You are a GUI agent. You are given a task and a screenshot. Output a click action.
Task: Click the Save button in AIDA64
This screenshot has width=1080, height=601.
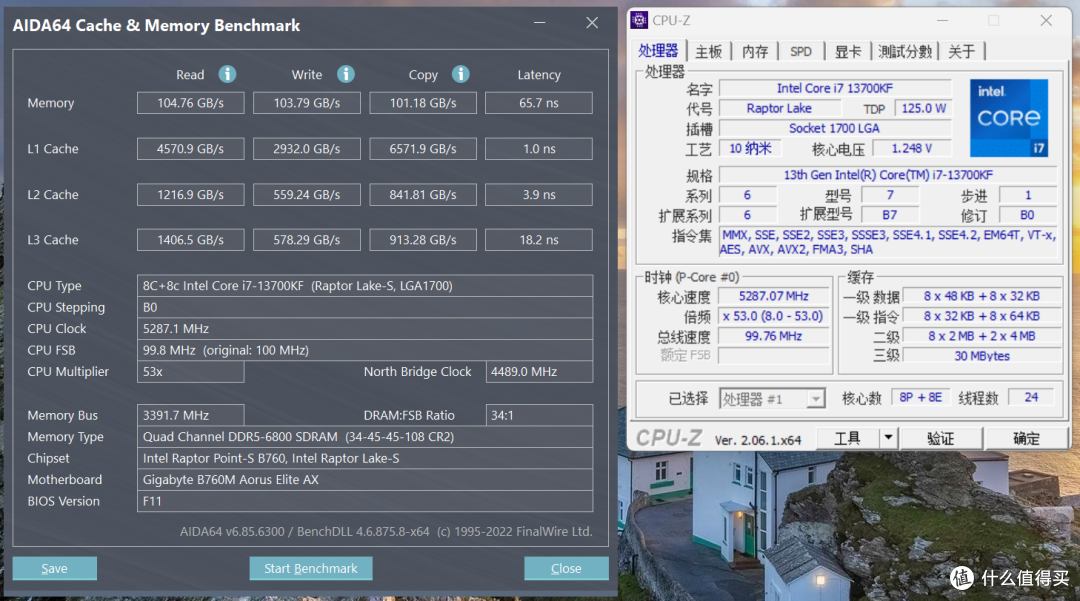pos(54,569)
